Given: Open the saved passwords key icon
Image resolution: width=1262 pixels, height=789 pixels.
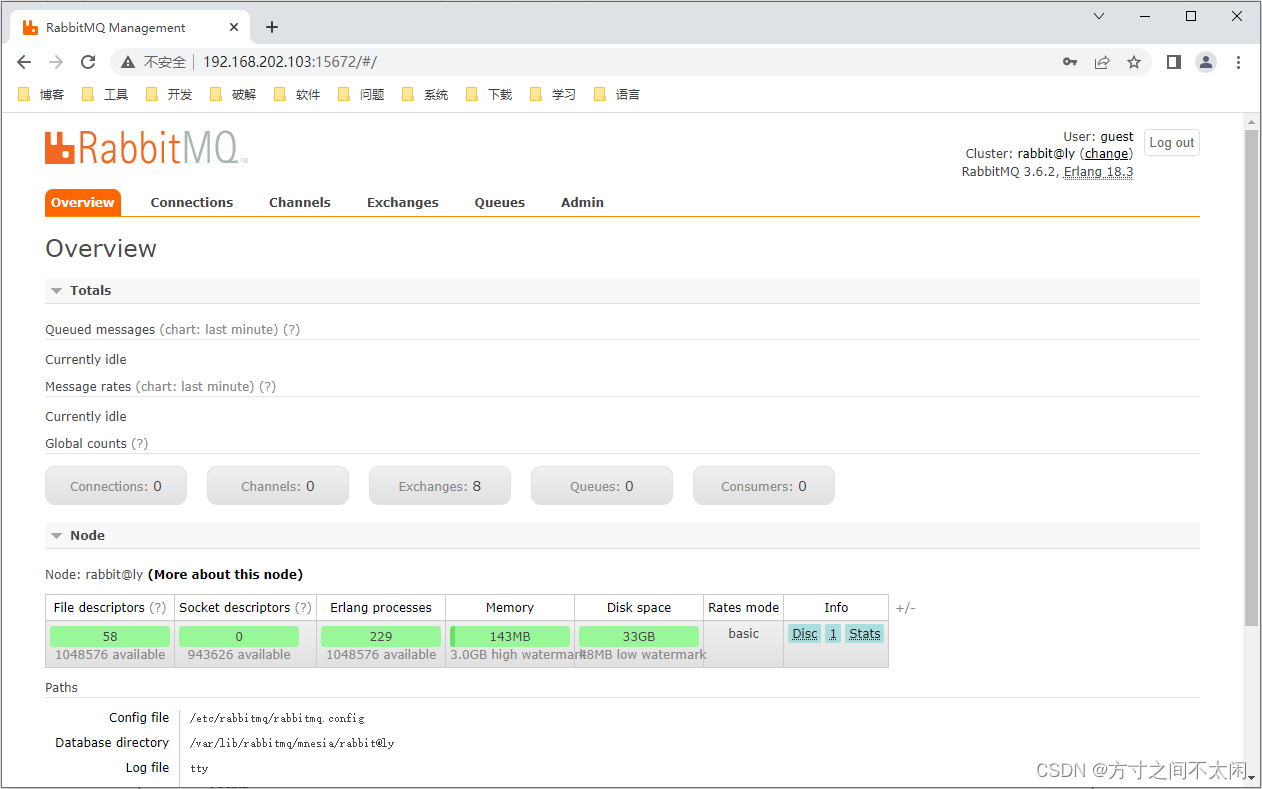Looking at the screenshot, I should 1070,62.
